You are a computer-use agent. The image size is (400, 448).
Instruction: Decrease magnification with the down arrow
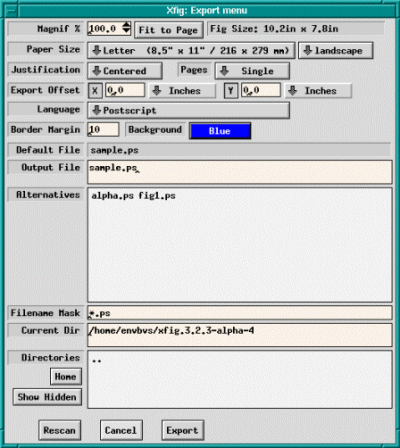(126, 32)
